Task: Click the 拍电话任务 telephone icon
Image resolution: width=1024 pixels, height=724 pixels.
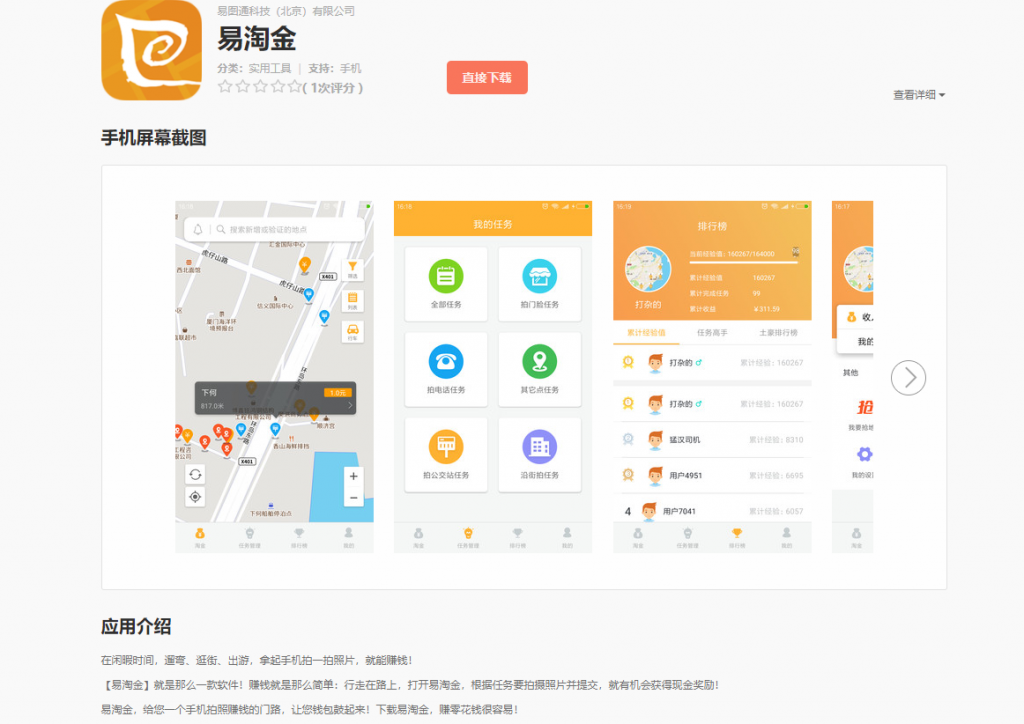Action: (x=446, y=361)
